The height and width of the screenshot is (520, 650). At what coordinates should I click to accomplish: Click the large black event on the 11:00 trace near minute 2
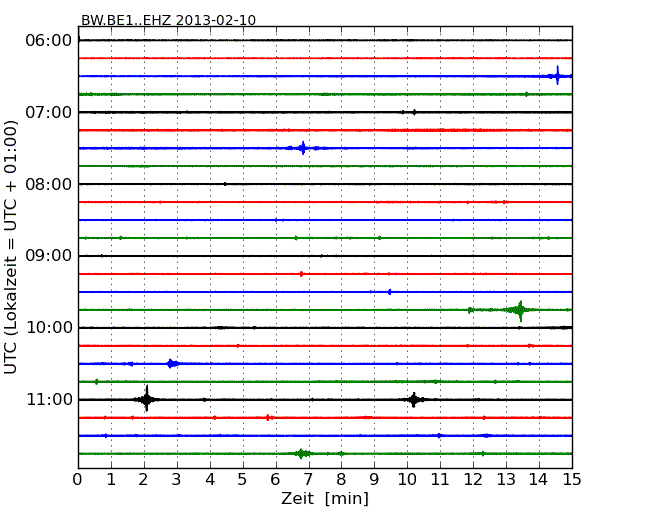click(x=147, y=399)
